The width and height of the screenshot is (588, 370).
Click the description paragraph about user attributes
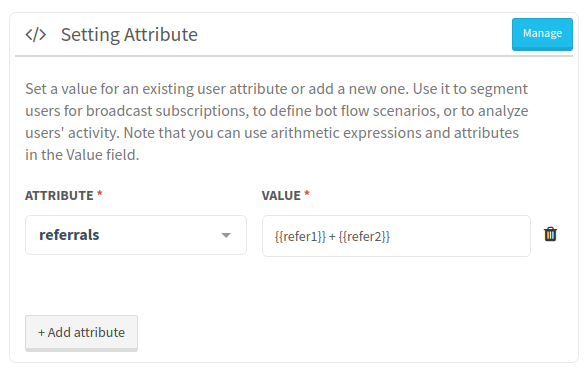pyautogui.click(x=277, y=122)
